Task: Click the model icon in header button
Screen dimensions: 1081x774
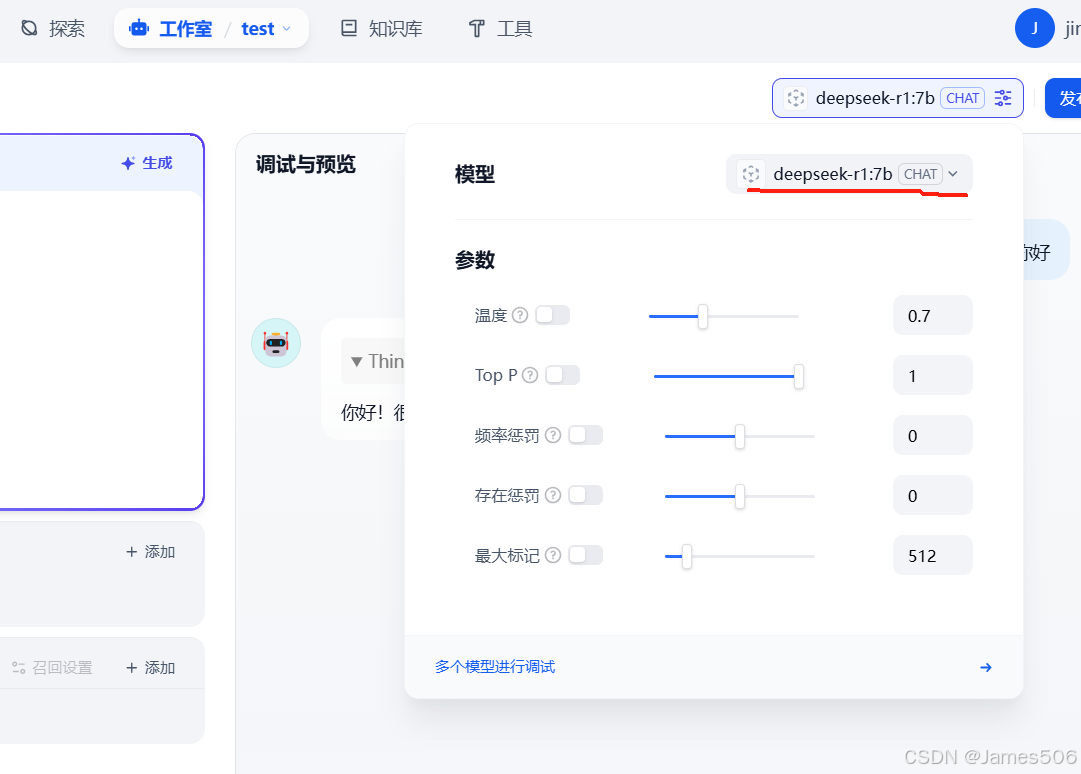Action: coord(796,98)
